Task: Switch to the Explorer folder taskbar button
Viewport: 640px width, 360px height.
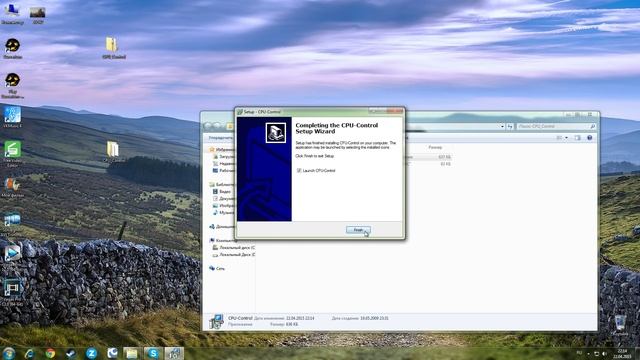Action: (x=132, y=353)
